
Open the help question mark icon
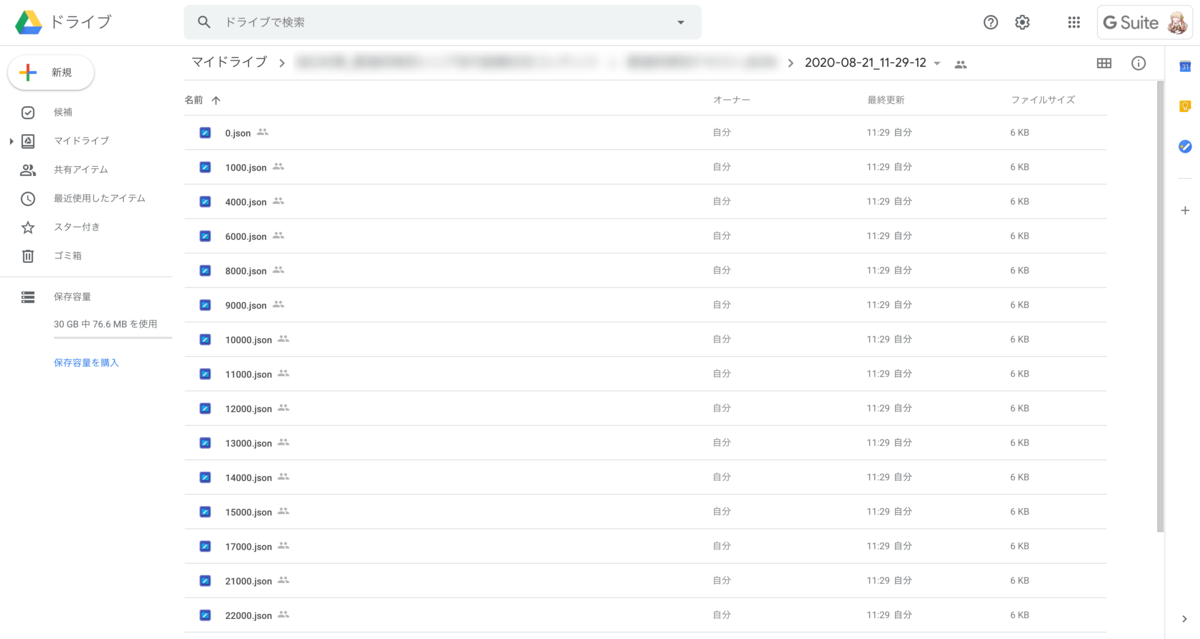coord(991,22)
